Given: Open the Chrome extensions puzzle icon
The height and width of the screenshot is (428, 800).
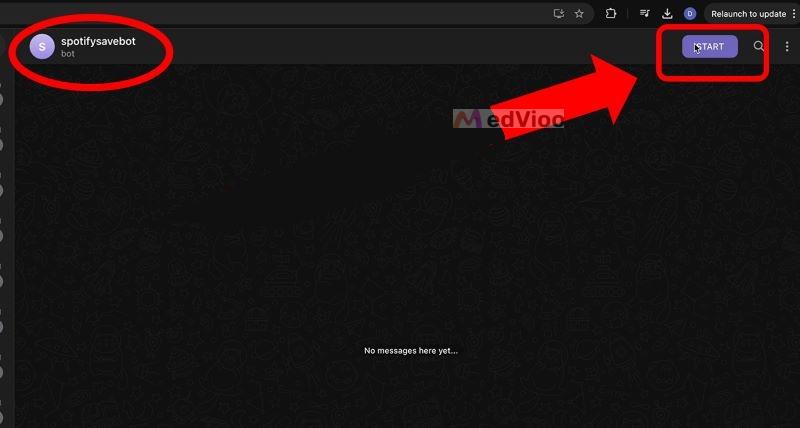Looking at the screenshot, I should [611, 14].
